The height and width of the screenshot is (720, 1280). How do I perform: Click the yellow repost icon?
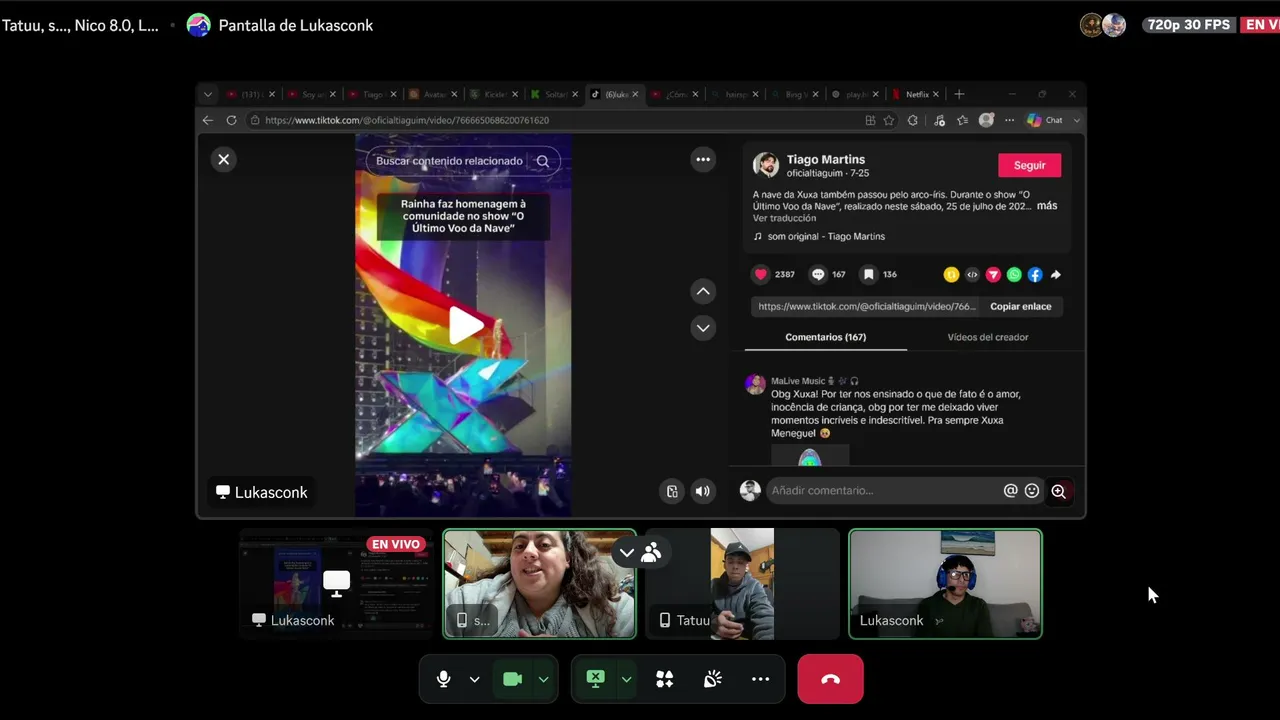(951, 274)
